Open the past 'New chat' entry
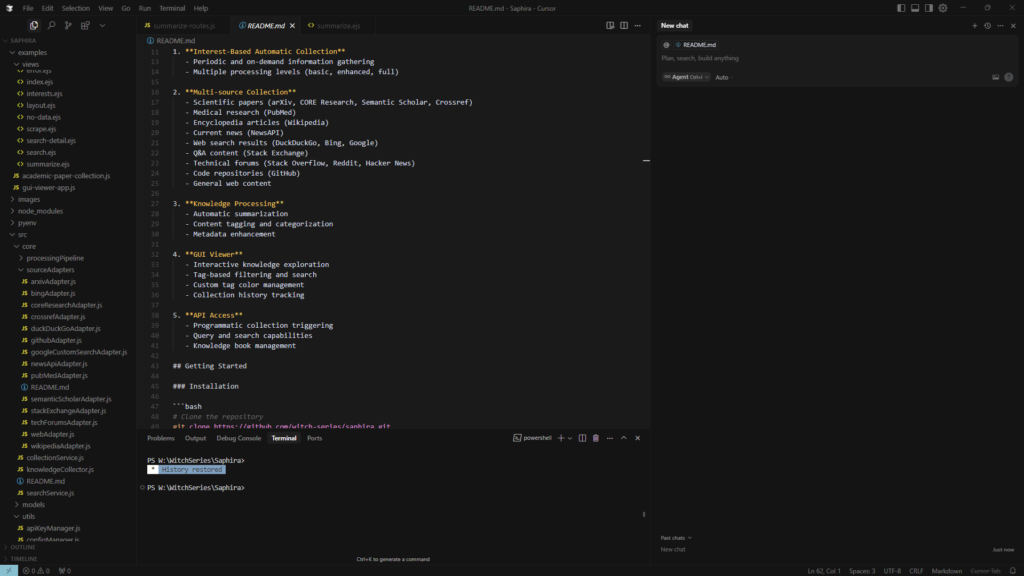 pos(673,550)
